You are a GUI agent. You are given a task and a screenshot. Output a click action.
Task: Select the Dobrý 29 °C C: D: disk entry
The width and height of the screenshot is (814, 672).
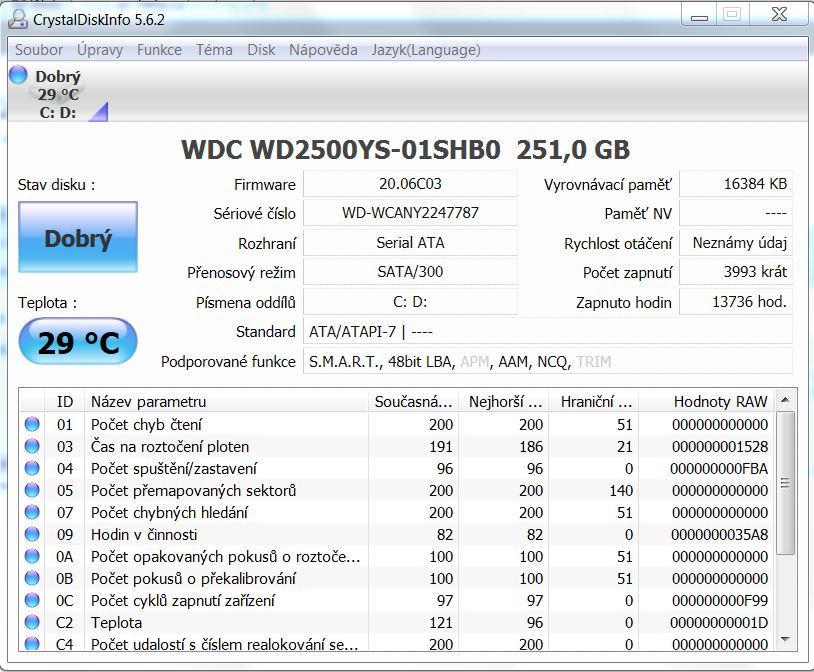[57, 93]
